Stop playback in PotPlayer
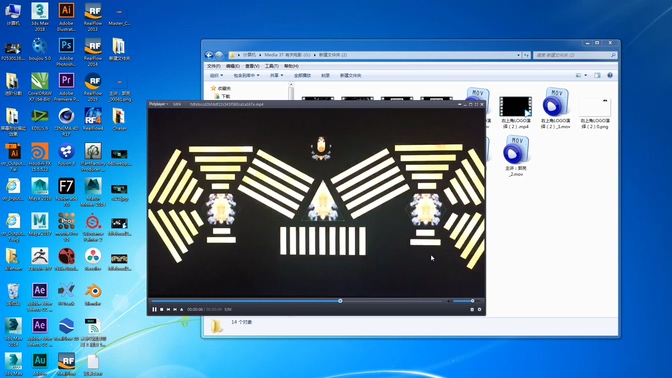 pos(162,309)
